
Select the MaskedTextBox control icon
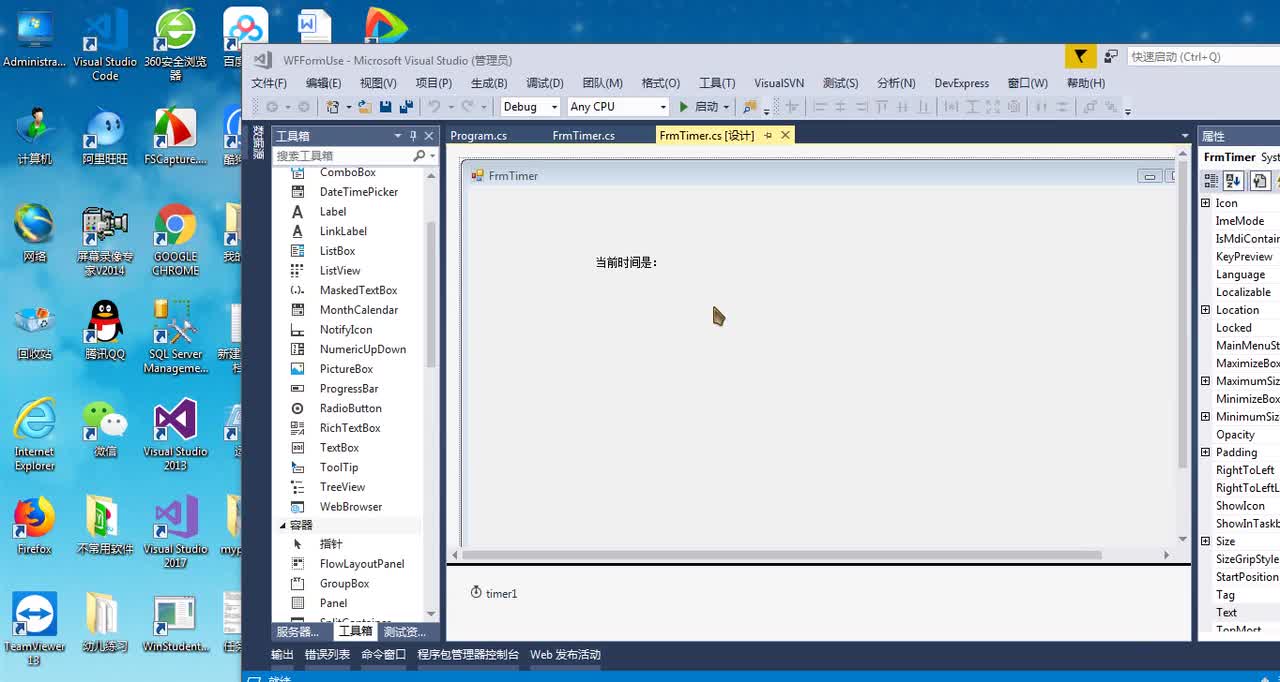297,290
